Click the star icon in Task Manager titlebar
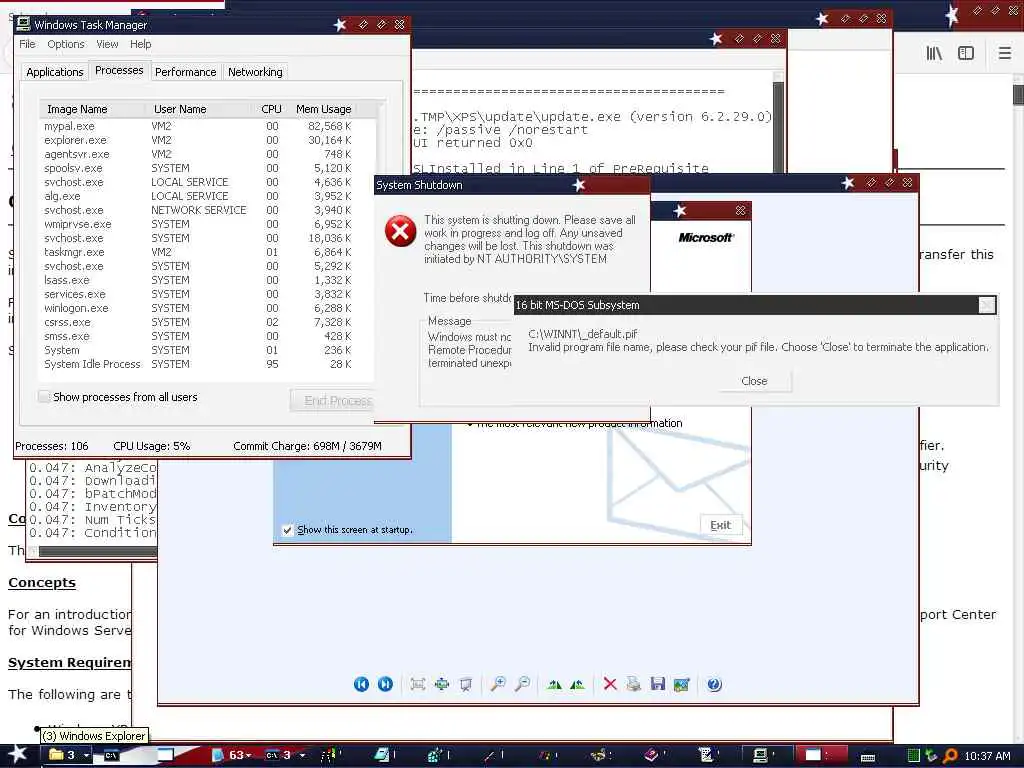The width and height of the screenshot is (1024, 768). (x=340, y=25)
